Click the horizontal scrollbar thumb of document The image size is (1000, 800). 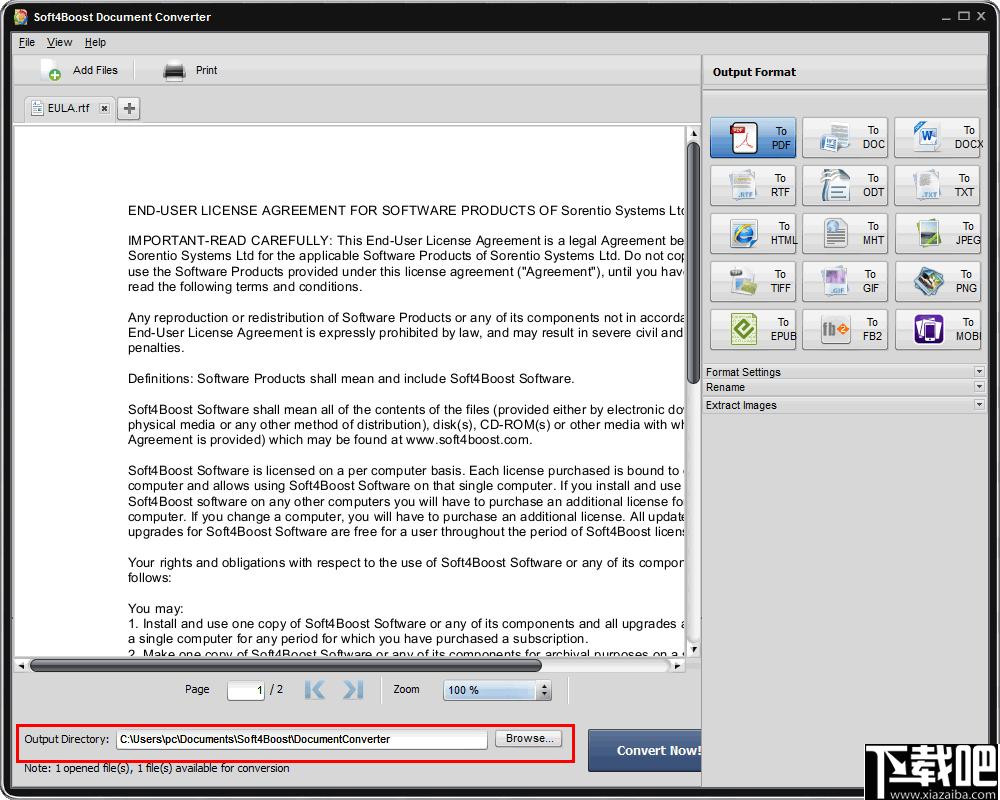286,665
